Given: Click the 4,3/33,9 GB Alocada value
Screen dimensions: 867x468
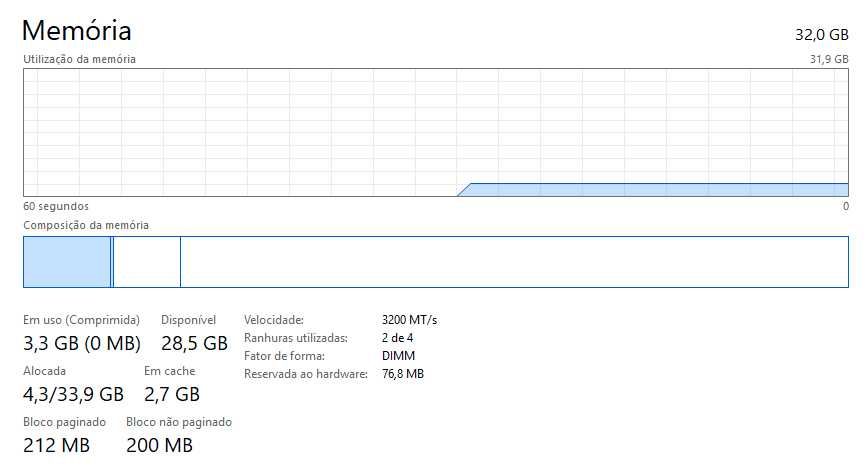Looking at the screenshot, I should 73,394.
